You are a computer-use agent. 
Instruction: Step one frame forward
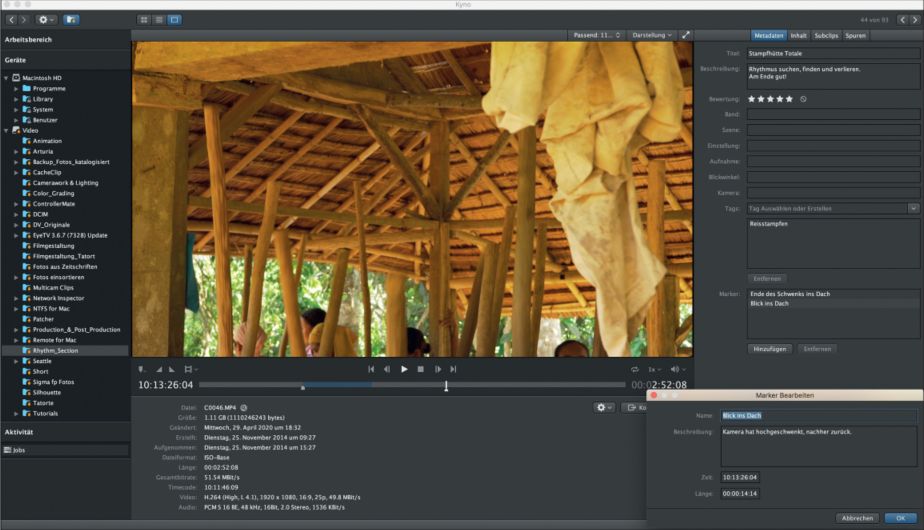[437, 370]
